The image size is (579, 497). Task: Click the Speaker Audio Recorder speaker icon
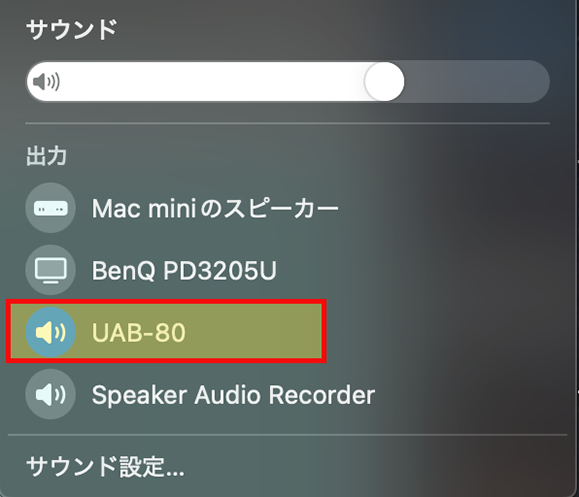click(51, 394)
